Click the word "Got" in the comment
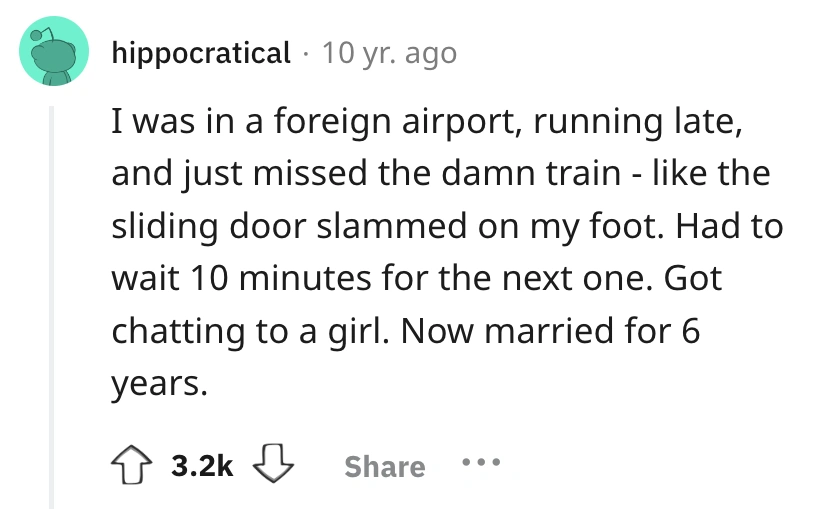Image resolution: width=830 pixels, height=509 pixels. point(691,278)
